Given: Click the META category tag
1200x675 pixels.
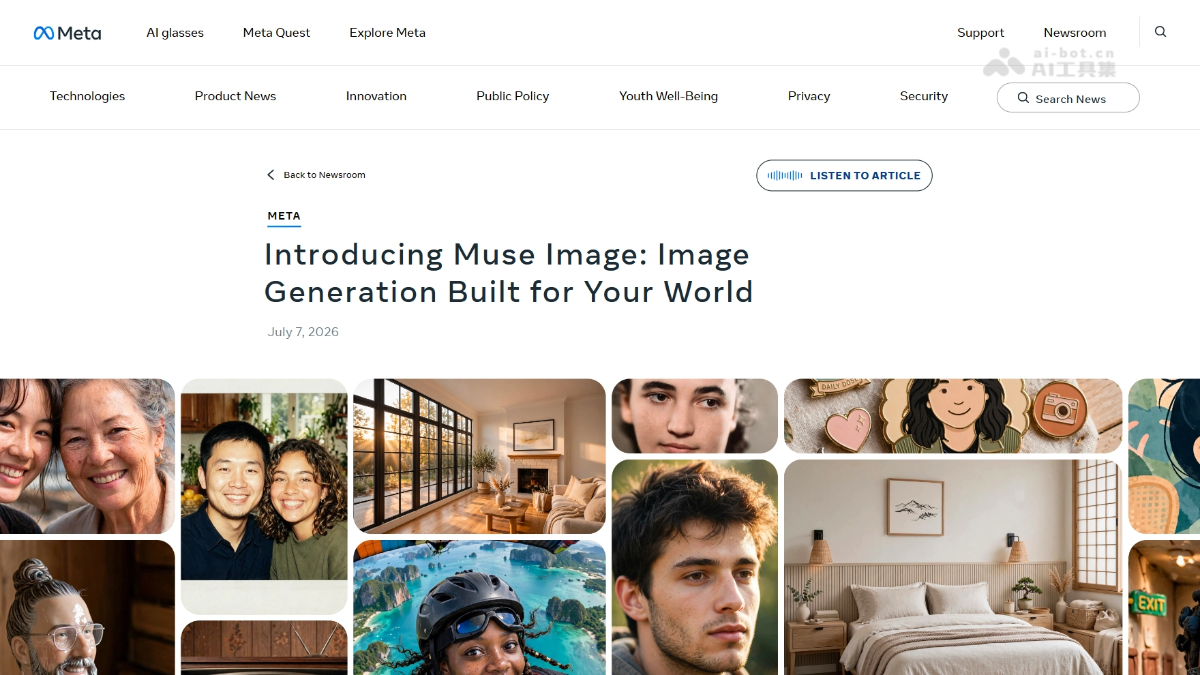Looking at the screenshot, I should point(284,216).
